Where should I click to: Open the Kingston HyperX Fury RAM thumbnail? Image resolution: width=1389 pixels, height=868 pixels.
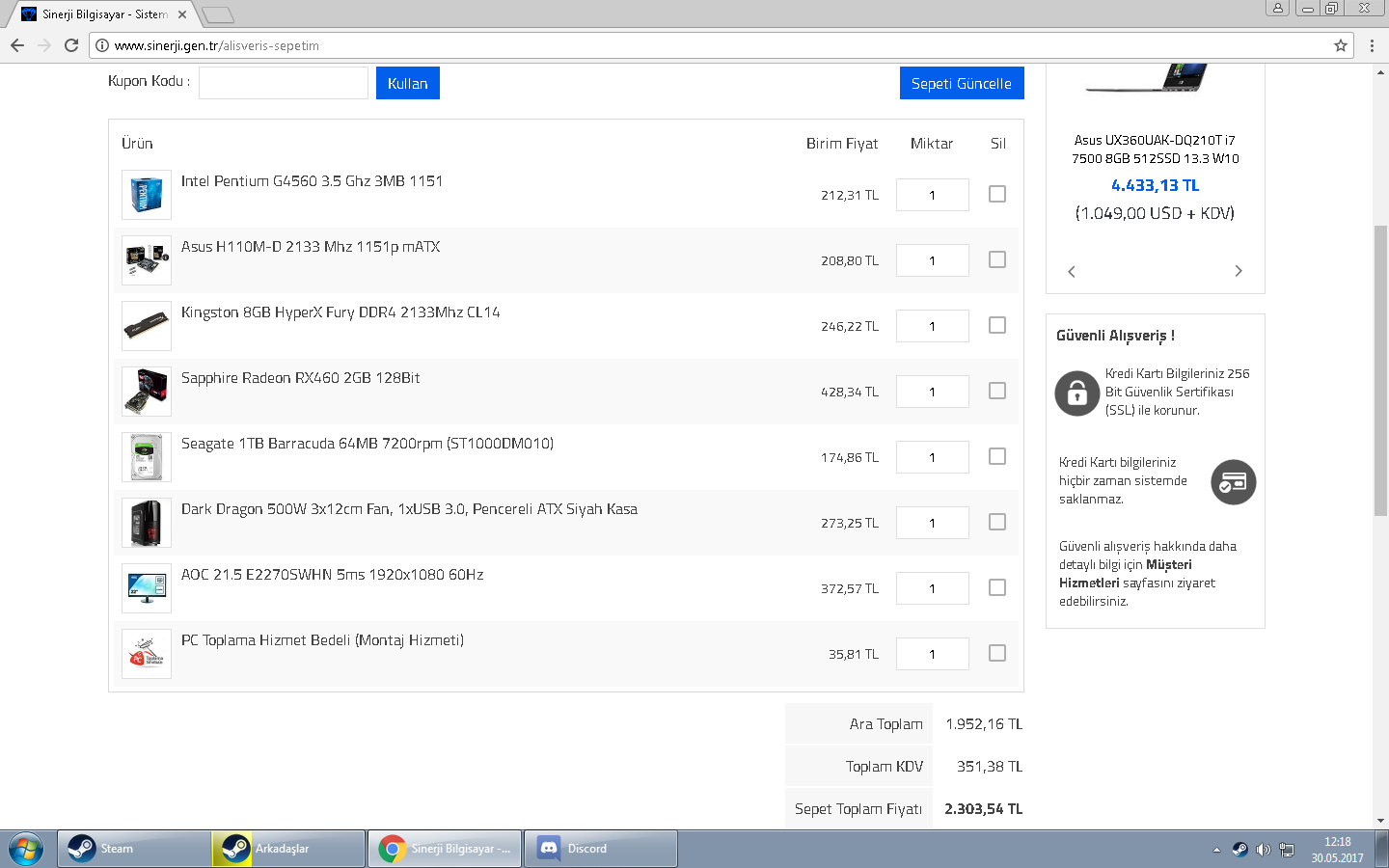(x=147, y=326)
